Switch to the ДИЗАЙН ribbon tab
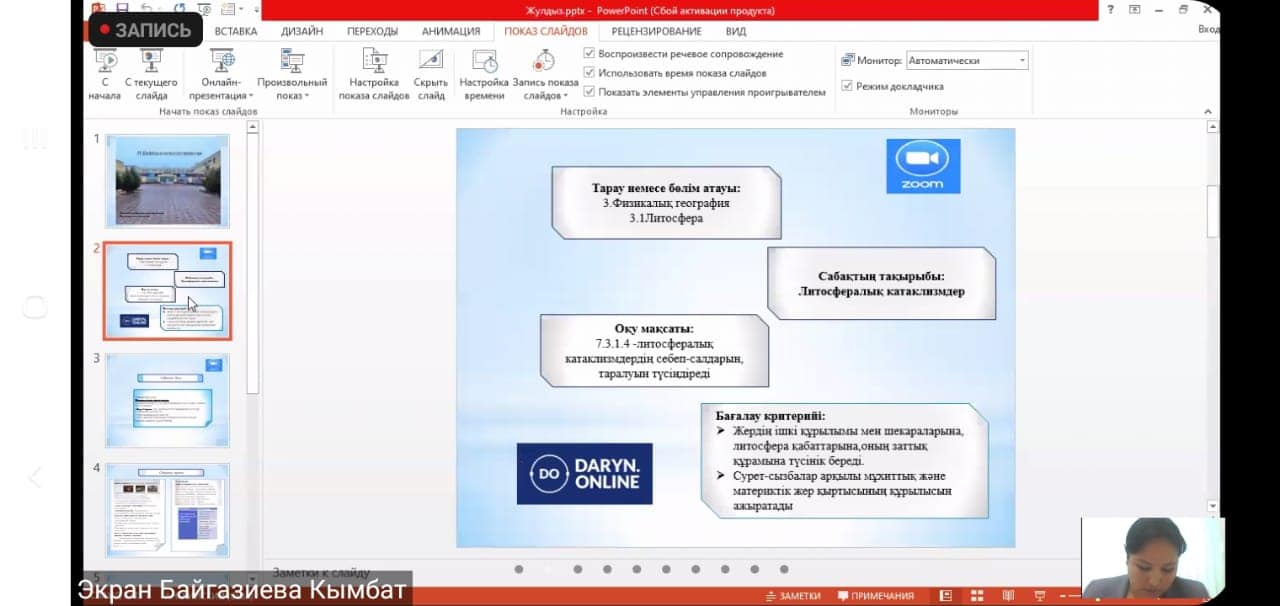1280x606 pixels. coord(301,31)
